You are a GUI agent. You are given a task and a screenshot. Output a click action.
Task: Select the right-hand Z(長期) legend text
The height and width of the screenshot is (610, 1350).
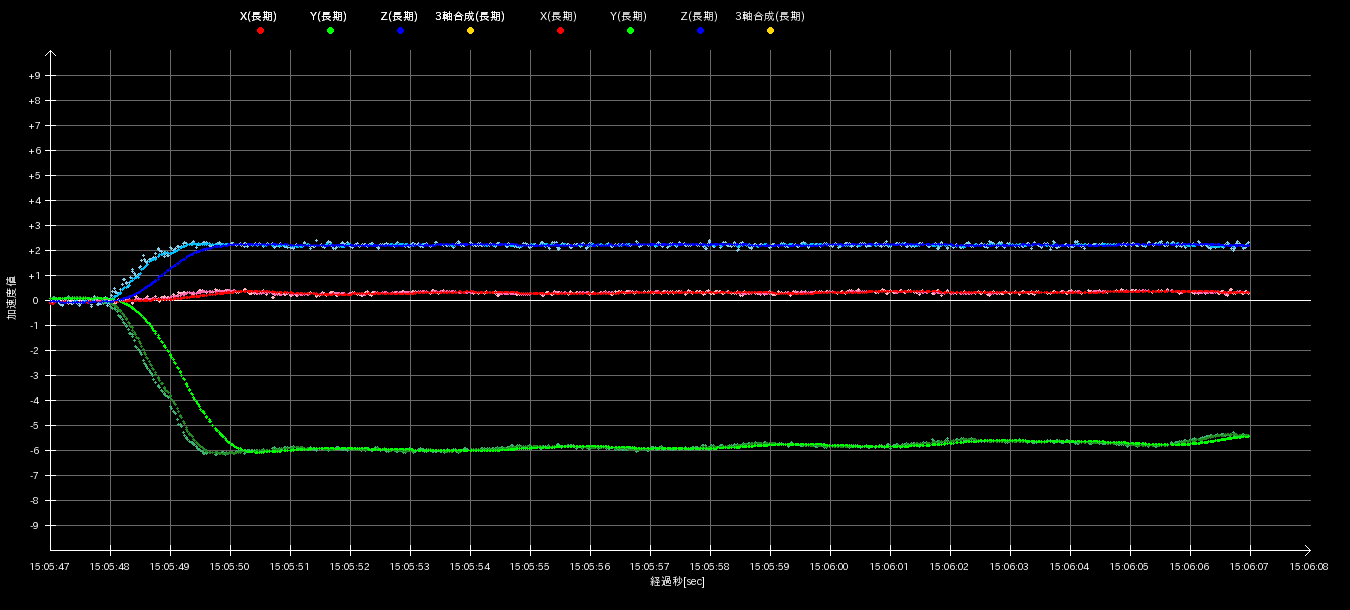[x=698, y=16]
